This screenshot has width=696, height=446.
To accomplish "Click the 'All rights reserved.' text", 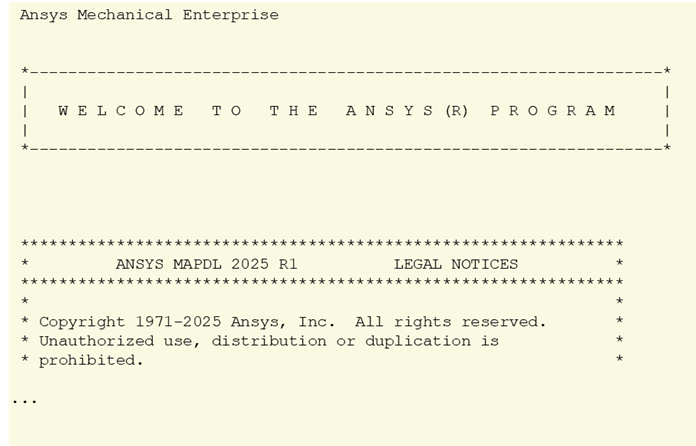I will pos(451,322).
